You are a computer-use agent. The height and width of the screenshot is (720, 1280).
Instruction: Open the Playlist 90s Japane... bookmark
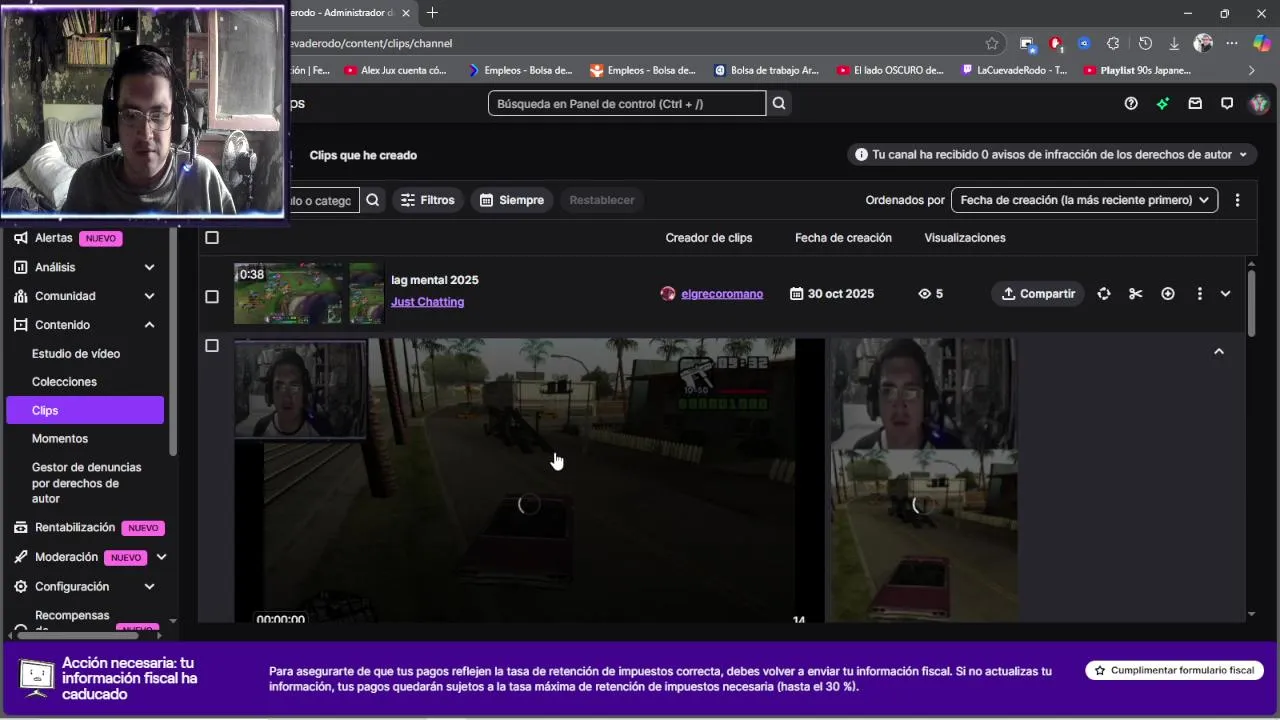coord(1137,71)
